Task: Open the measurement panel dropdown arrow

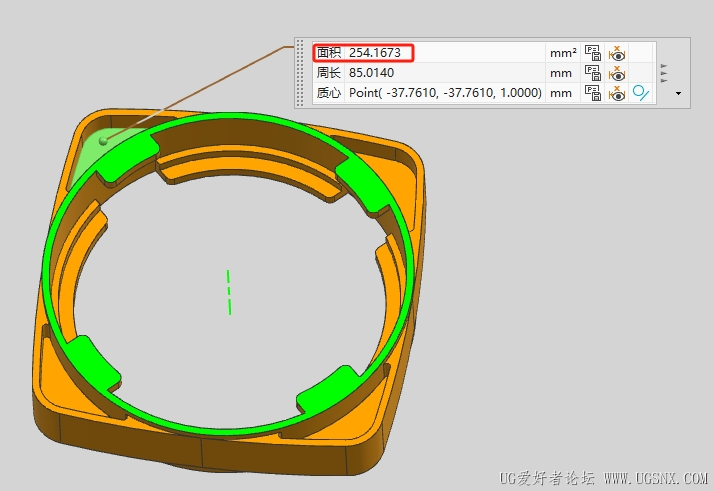Action: 678,94
